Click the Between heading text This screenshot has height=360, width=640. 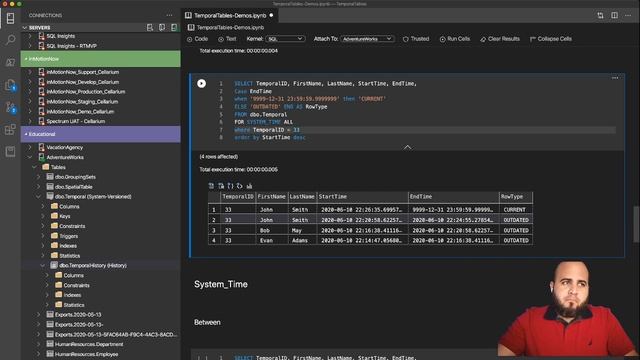point(207,322)
